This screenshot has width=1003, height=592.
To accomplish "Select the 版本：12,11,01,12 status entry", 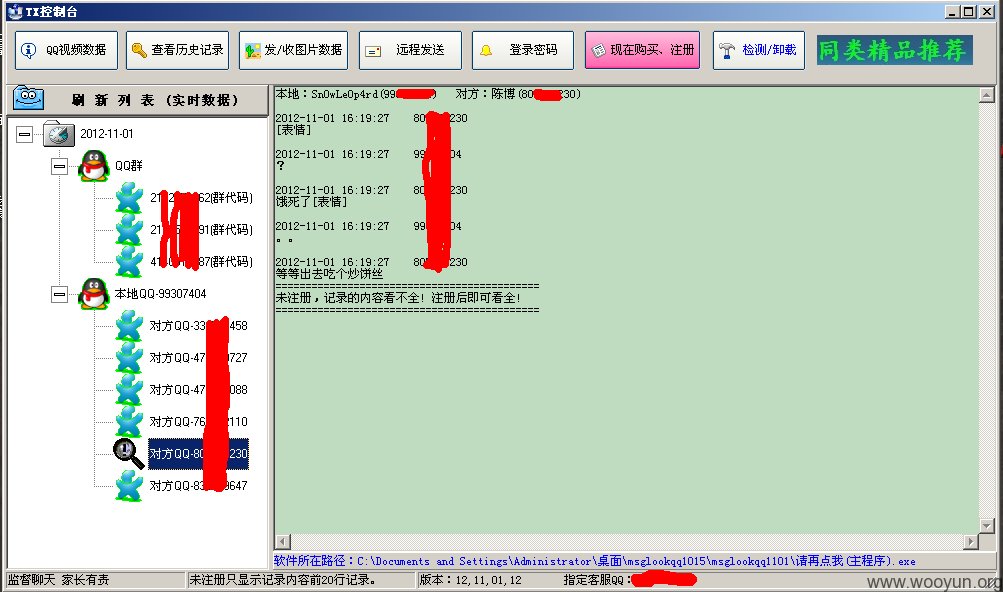I will tap(471, 580).
